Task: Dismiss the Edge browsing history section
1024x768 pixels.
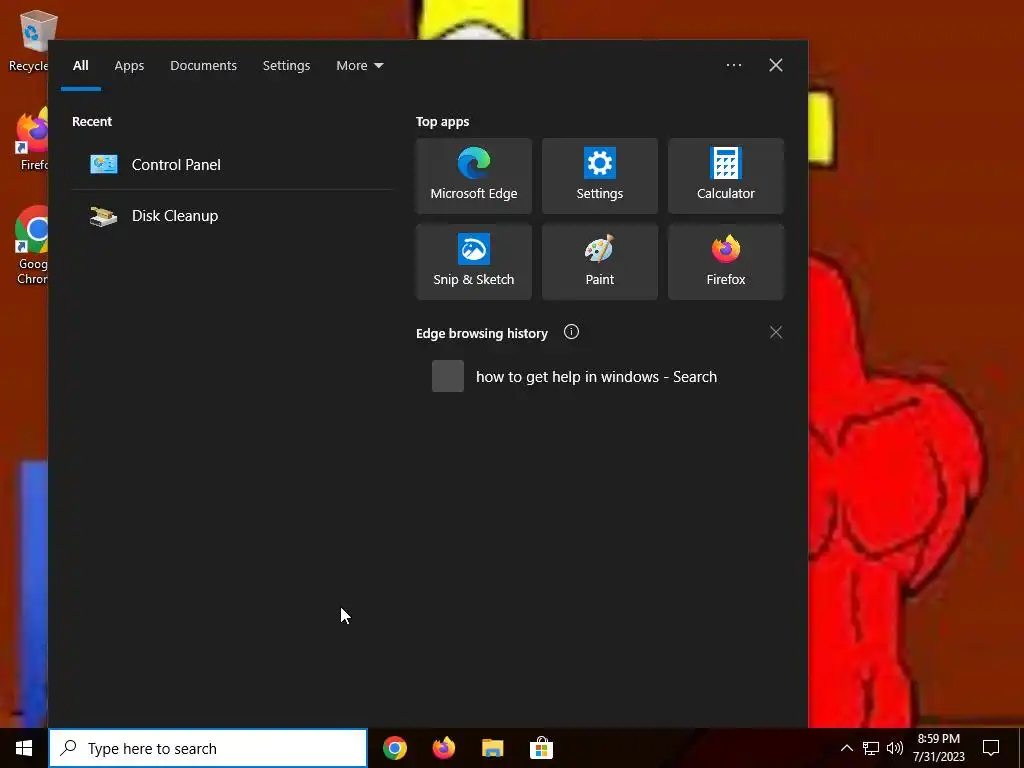Action: [775, 332]
